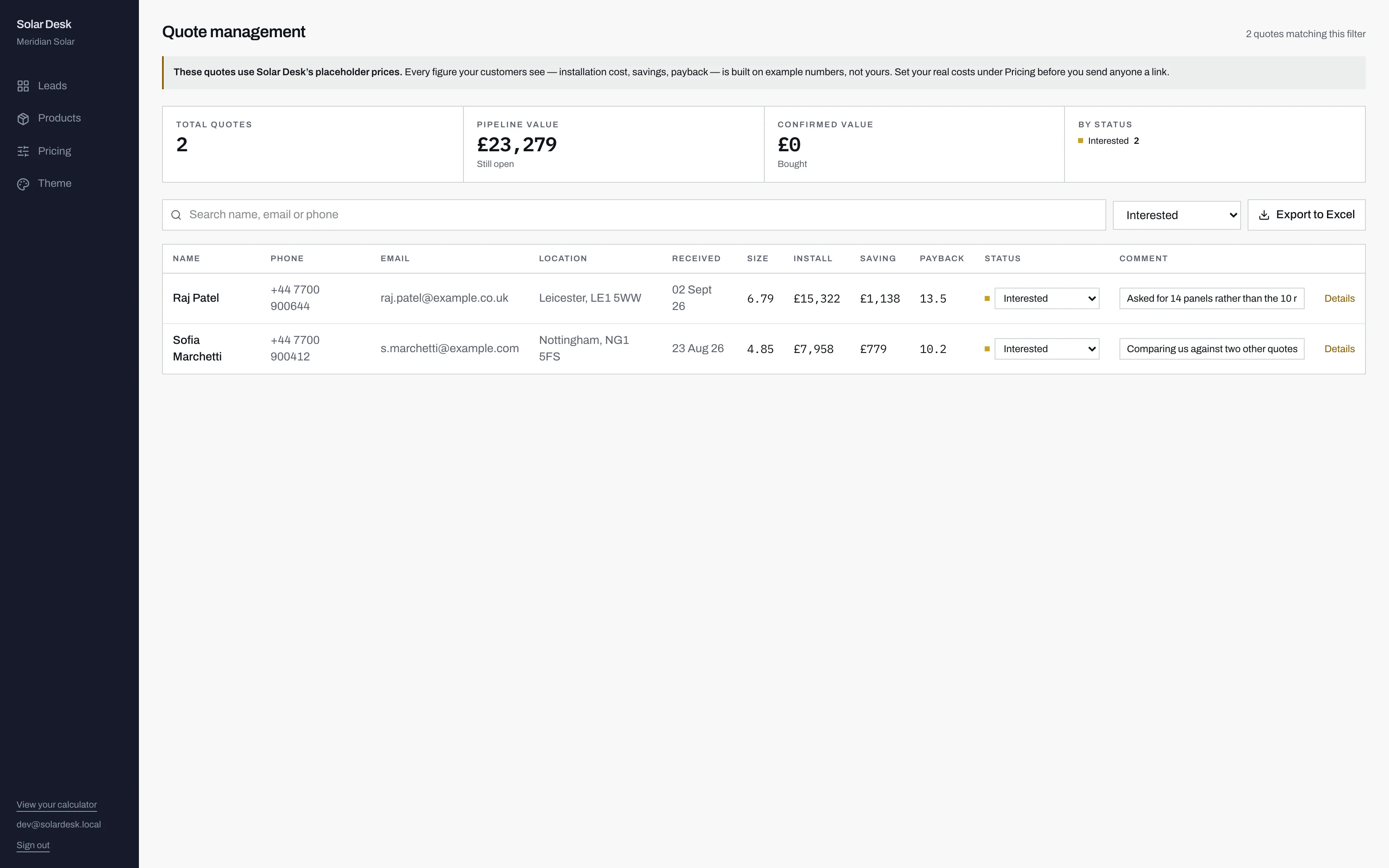Open Details for Sofia Marchetti
This screenshot has width=1389, height=868.
pos(1340,349)
